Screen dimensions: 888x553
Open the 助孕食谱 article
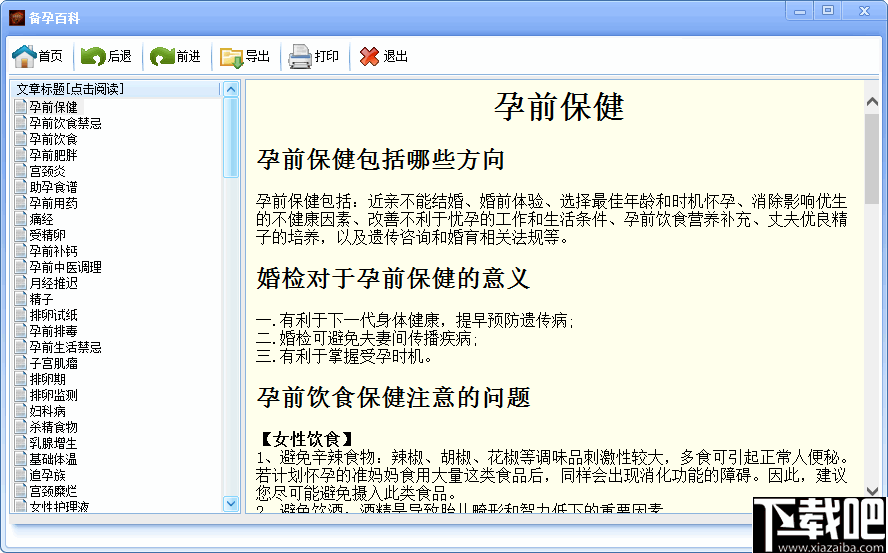click(x=53, y=187)
